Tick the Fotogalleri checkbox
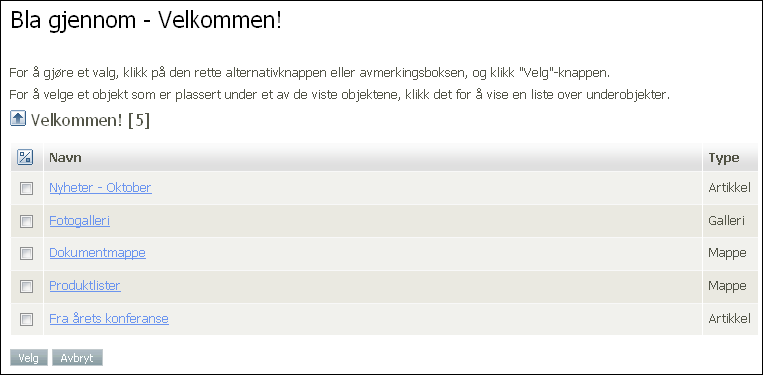Viewport: 763px width, 375px height. (x=26, y=221)
